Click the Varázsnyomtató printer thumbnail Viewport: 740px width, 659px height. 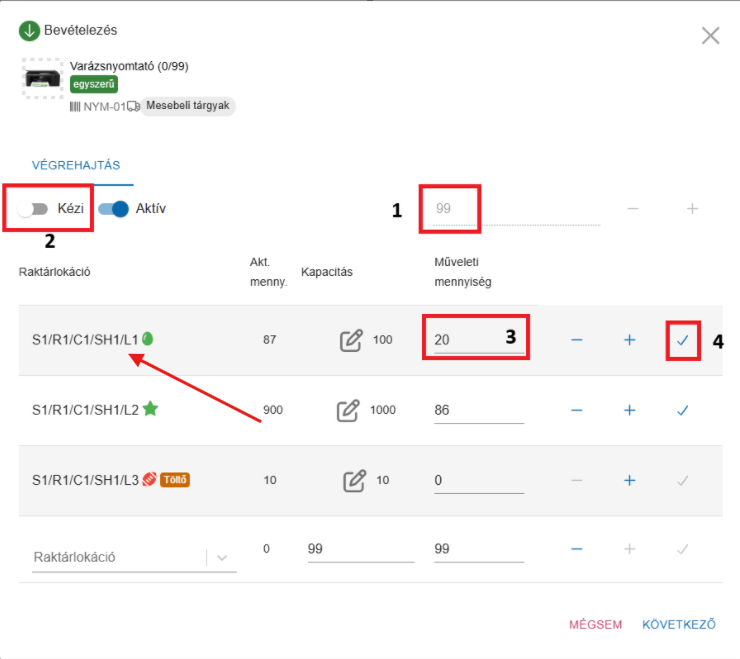click(x=42, y=77)
